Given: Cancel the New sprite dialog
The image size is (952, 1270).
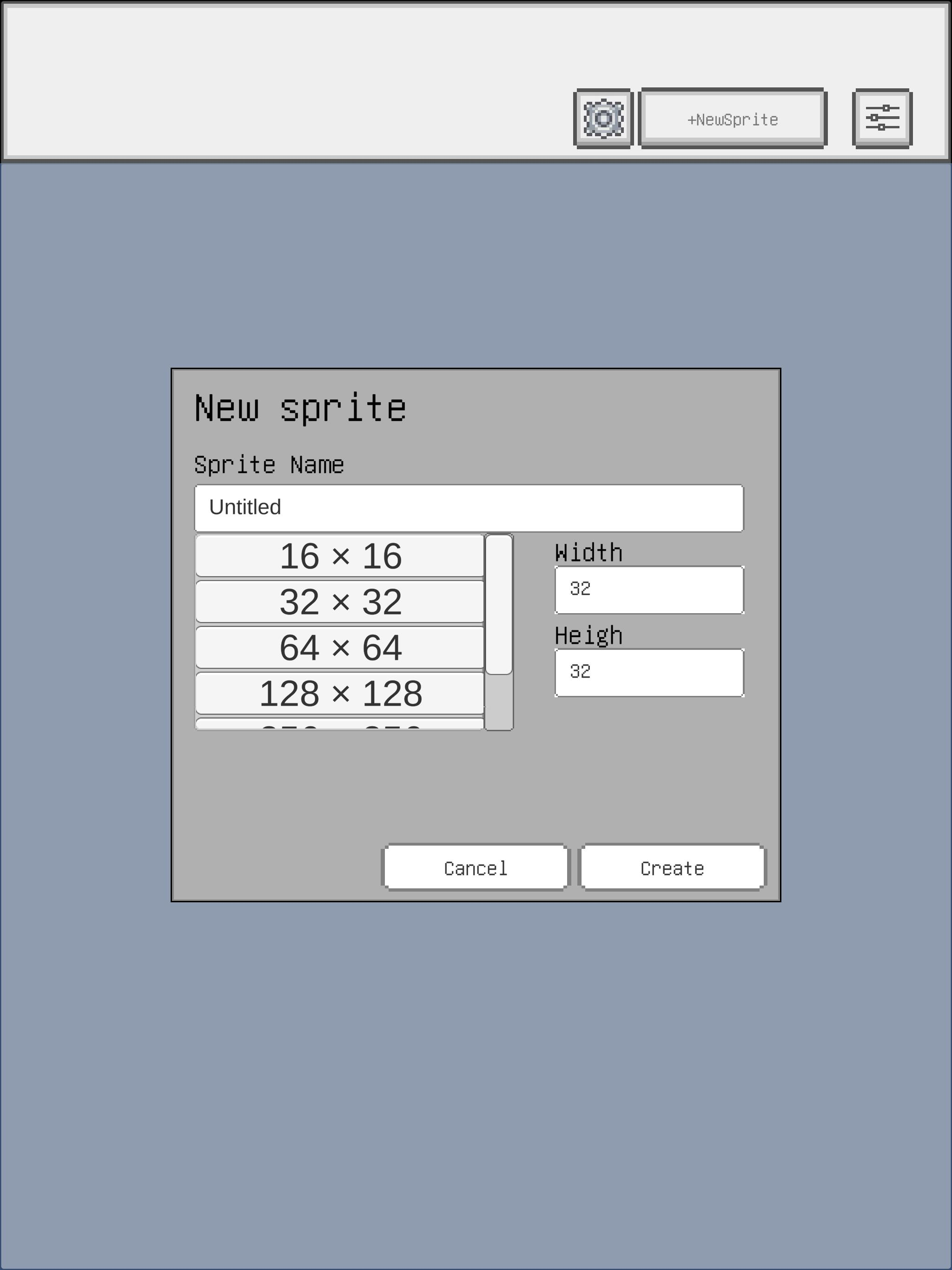Looking at the screenshot, I should coord(476,867).
